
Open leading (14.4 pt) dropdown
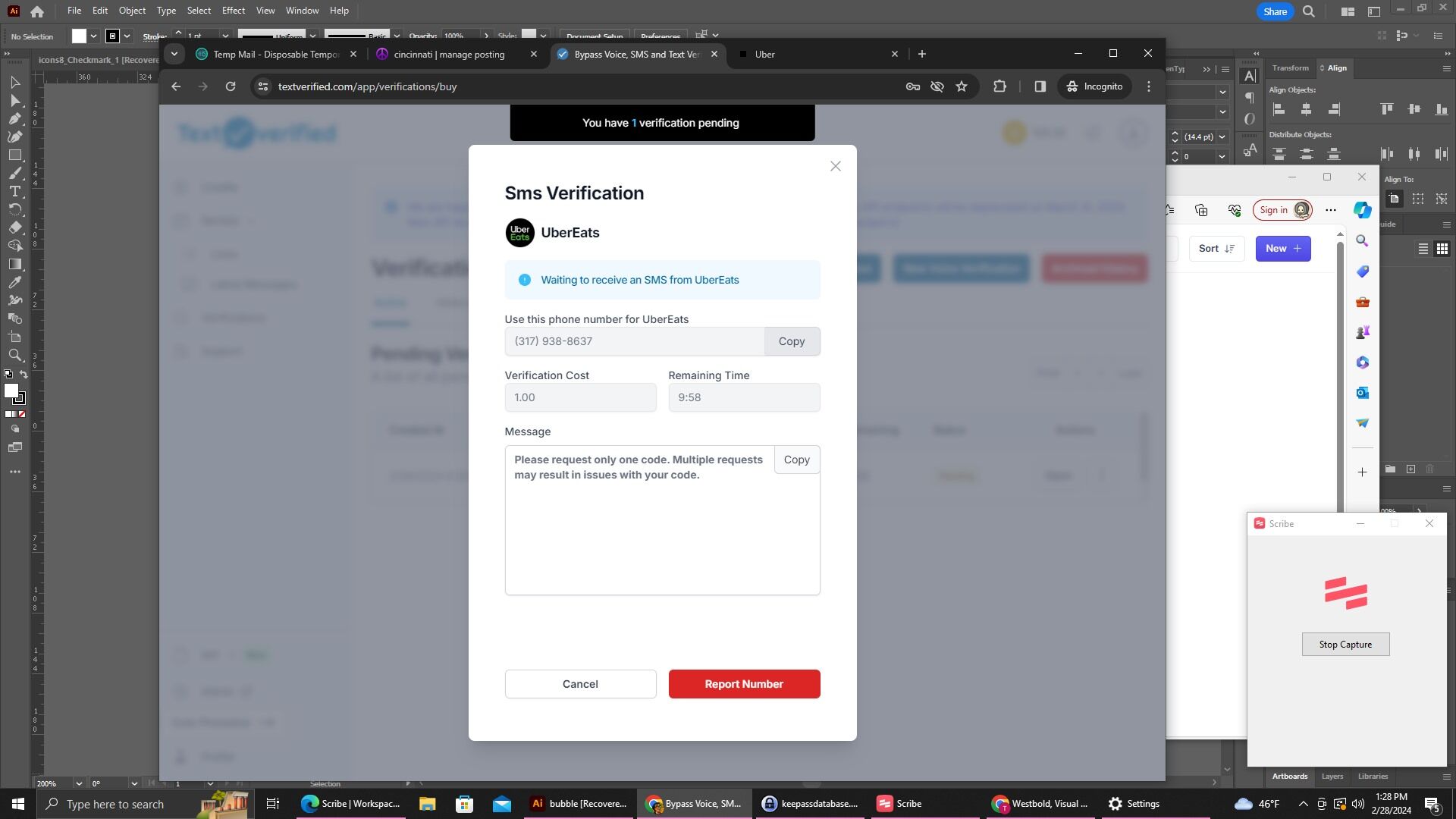(1222, 136)
